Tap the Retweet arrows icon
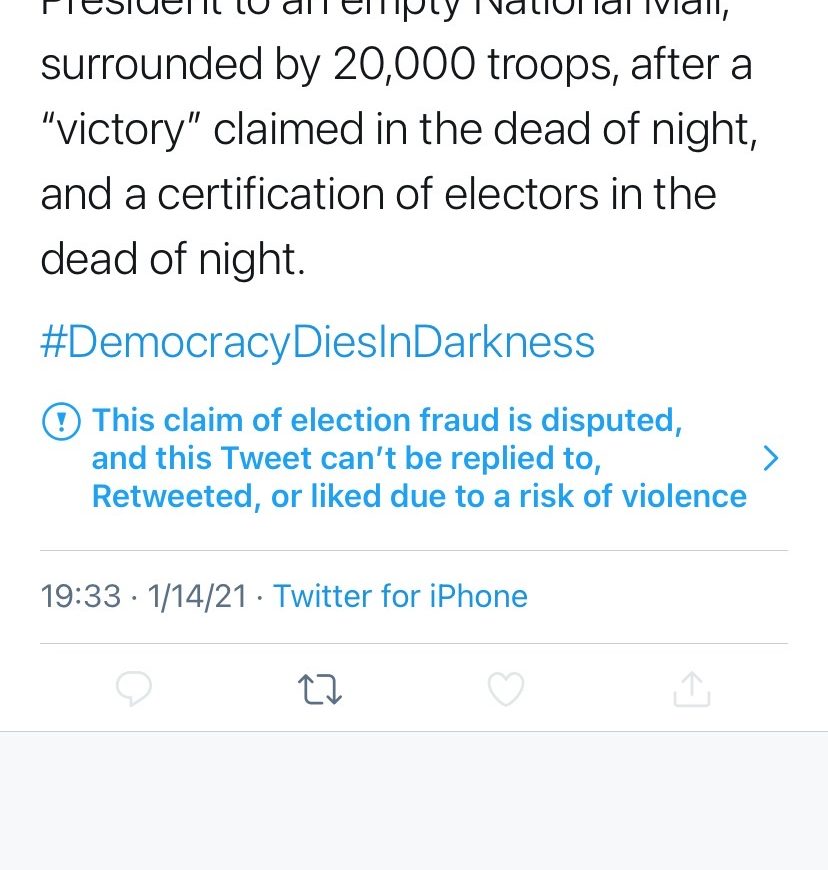This screenshot has height=870, width=828. pos(320,689)
